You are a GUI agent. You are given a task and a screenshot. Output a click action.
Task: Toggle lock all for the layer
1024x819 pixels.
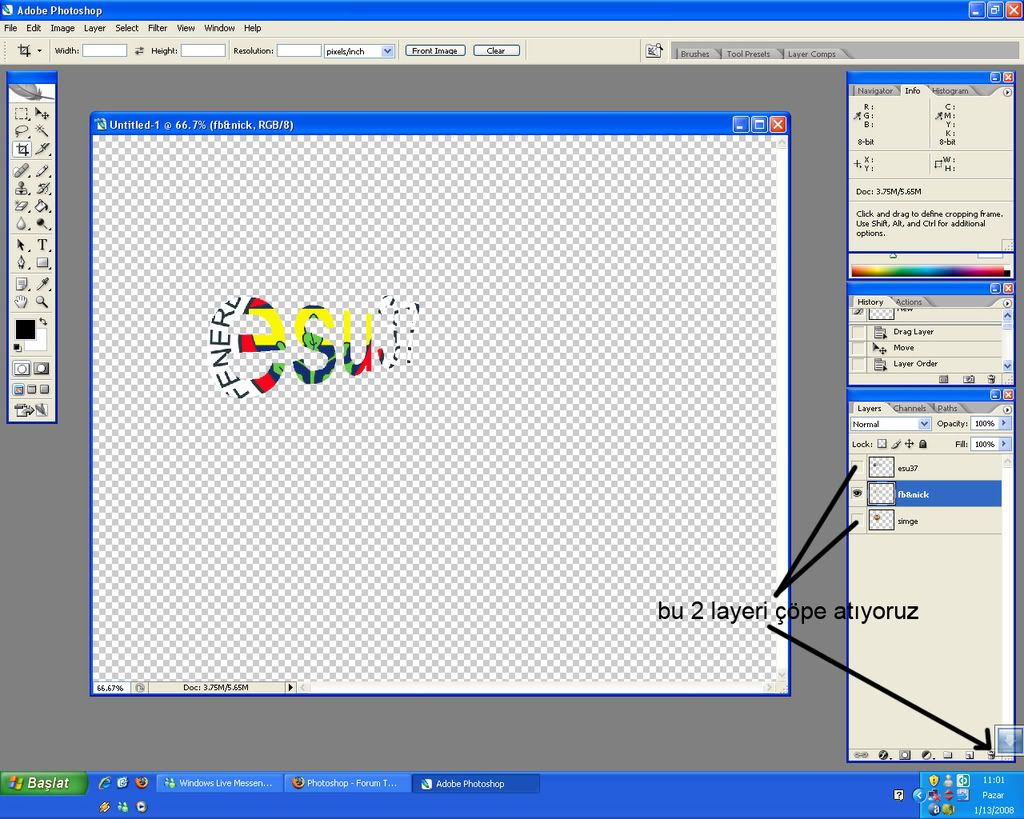coord(923,444)
